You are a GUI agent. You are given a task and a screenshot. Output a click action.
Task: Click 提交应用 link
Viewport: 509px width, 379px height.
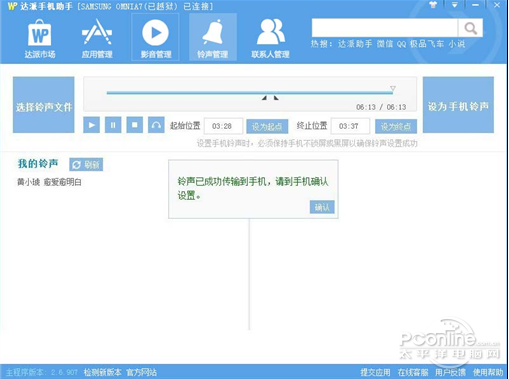click(375, 372)
